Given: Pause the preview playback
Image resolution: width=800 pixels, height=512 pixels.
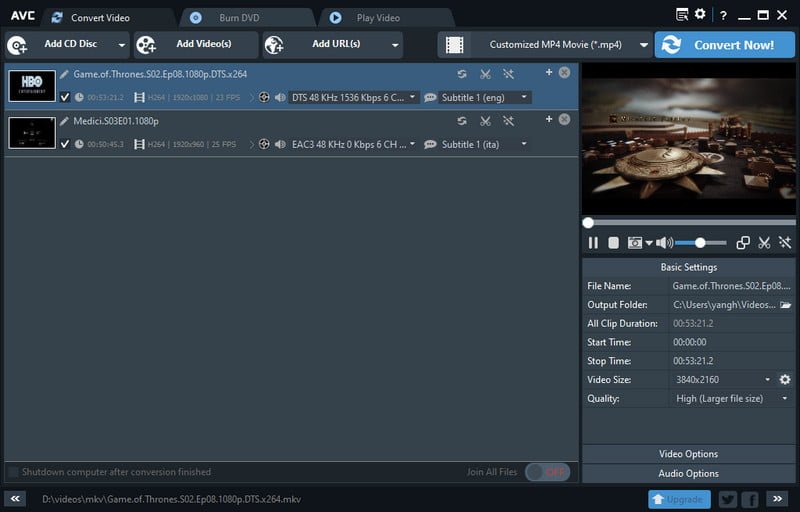Looking at the screenshot, I should [x=593, y=243].
